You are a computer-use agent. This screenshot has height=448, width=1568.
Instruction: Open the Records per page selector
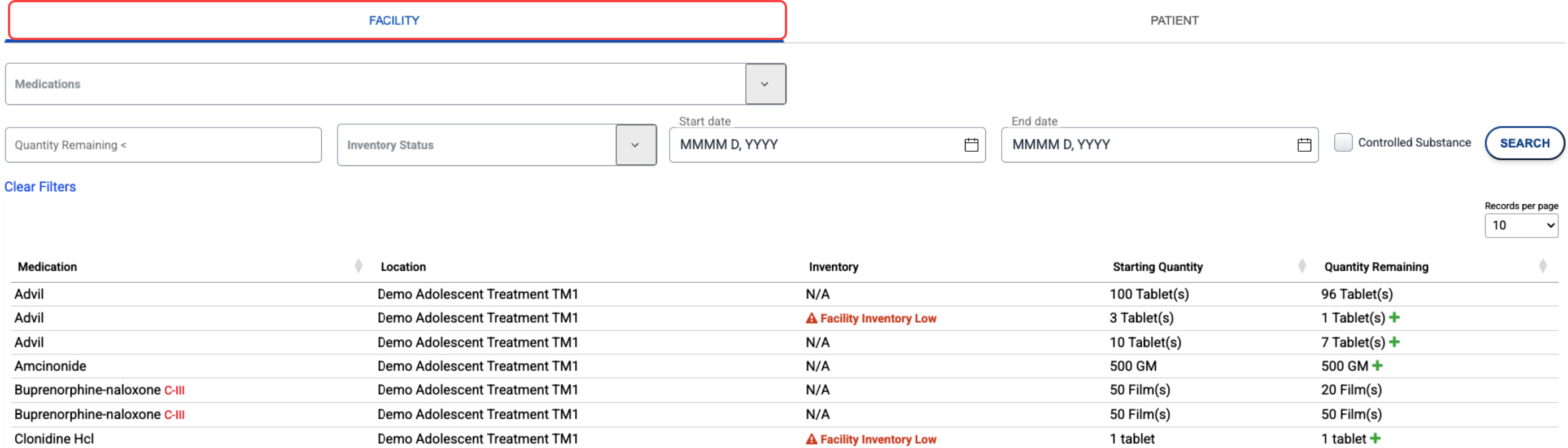[x=1521, y=226]
